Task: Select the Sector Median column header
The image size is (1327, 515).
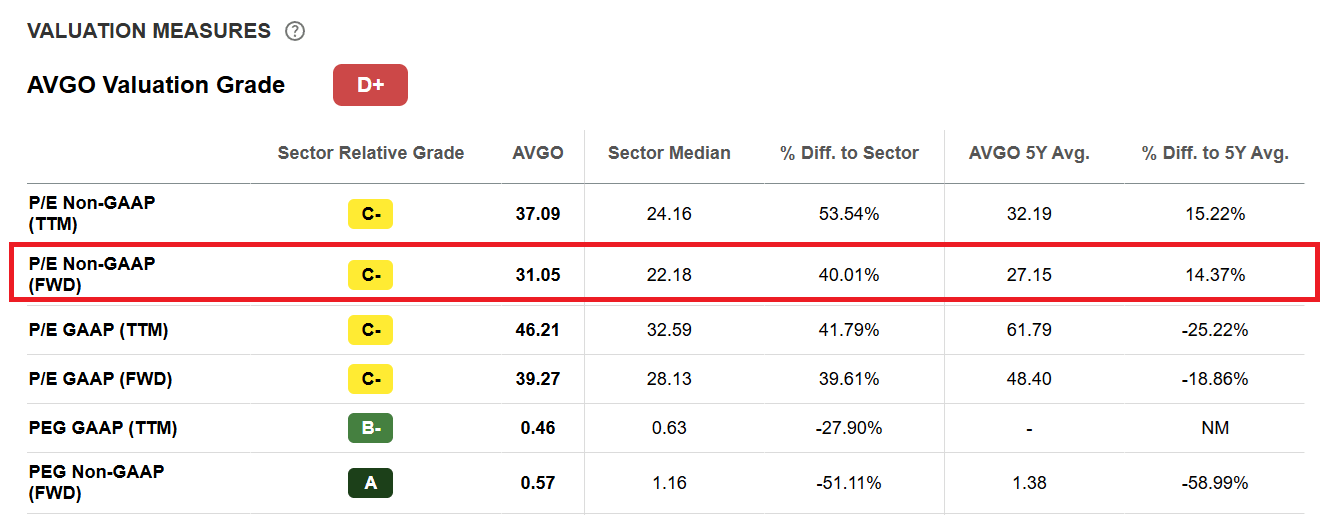Action: (669, 153)
